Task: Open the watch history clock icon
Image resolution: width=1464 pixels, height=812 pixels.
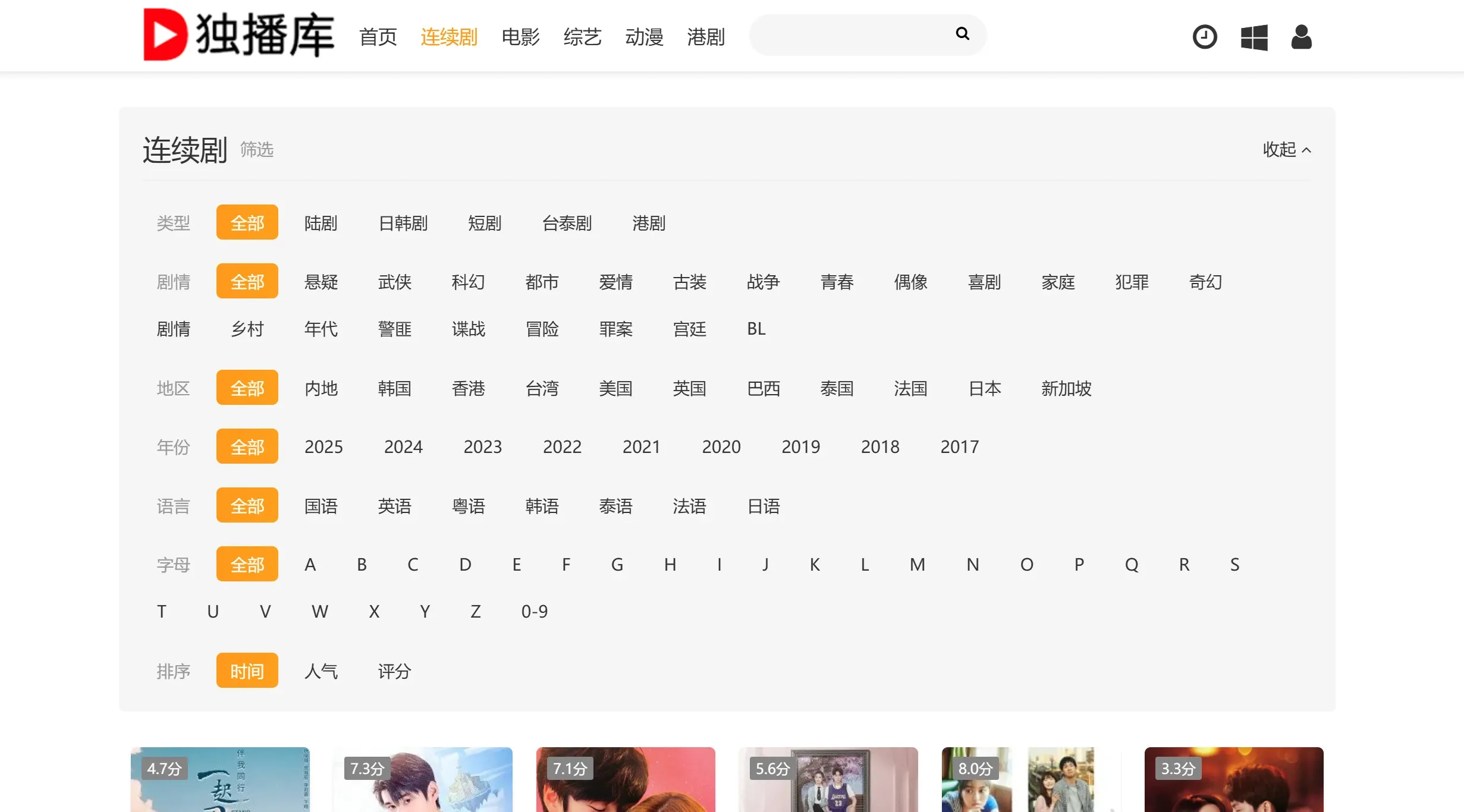Action: pos(1205,37)
